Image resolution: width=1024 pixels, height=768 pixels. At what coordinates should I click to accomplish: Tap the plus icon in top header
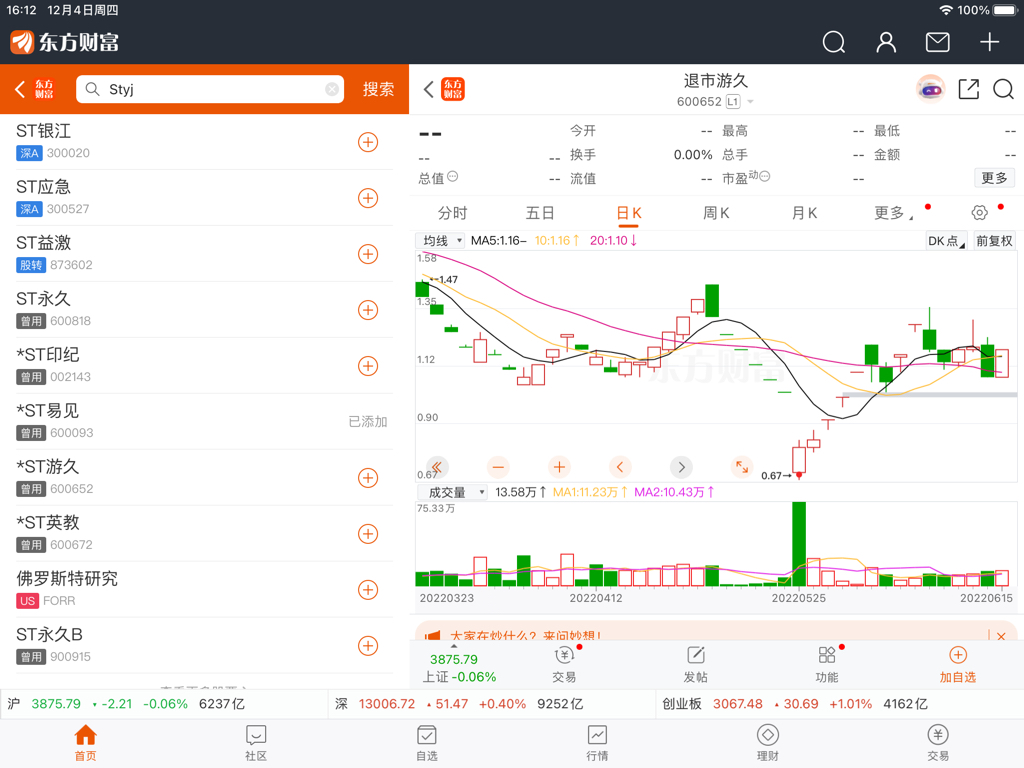click(989, 42)
